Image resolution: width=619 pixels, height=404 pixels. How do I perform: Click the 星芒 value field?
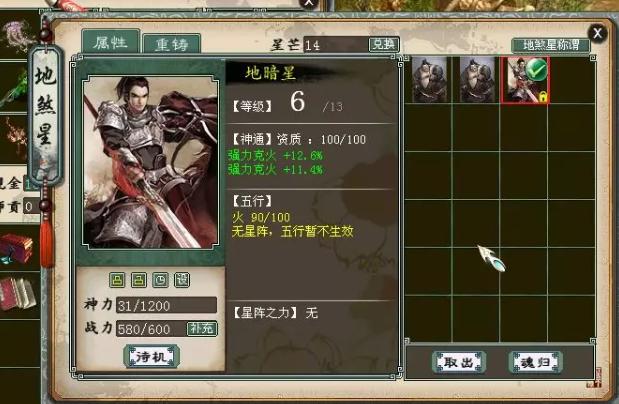(x=336, y=45)
